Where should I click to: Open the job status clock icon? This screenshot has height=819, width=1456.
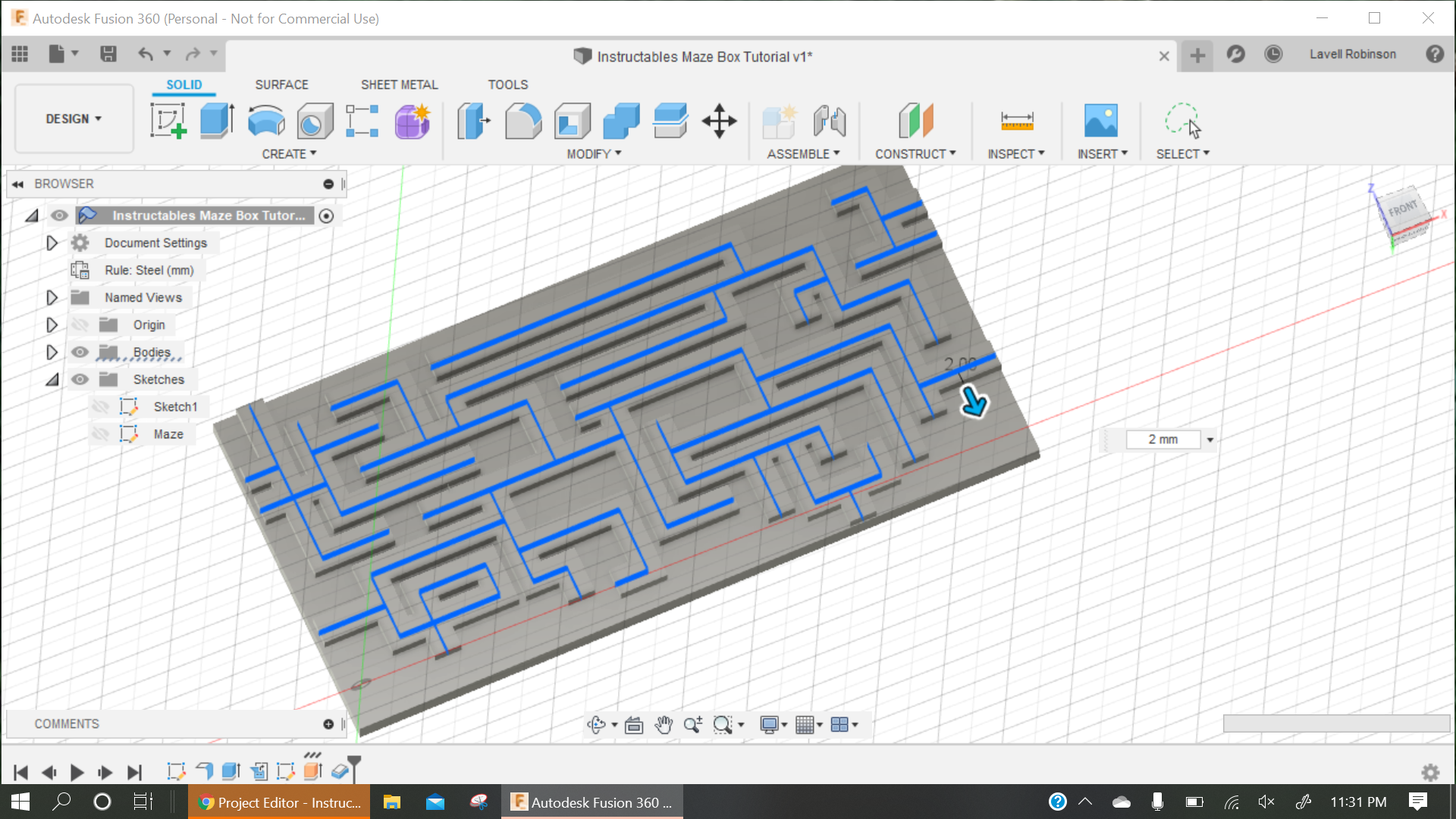[x=1273, y=55]
